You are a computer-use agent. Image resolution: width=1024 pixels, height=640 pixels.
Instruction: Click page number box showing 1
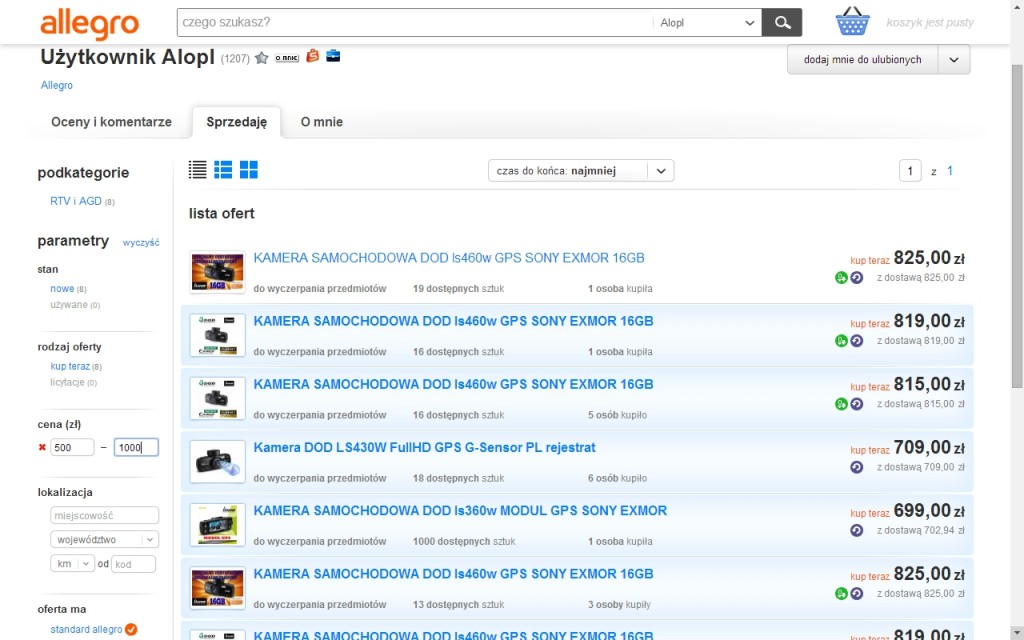click(x=910, y=171)
